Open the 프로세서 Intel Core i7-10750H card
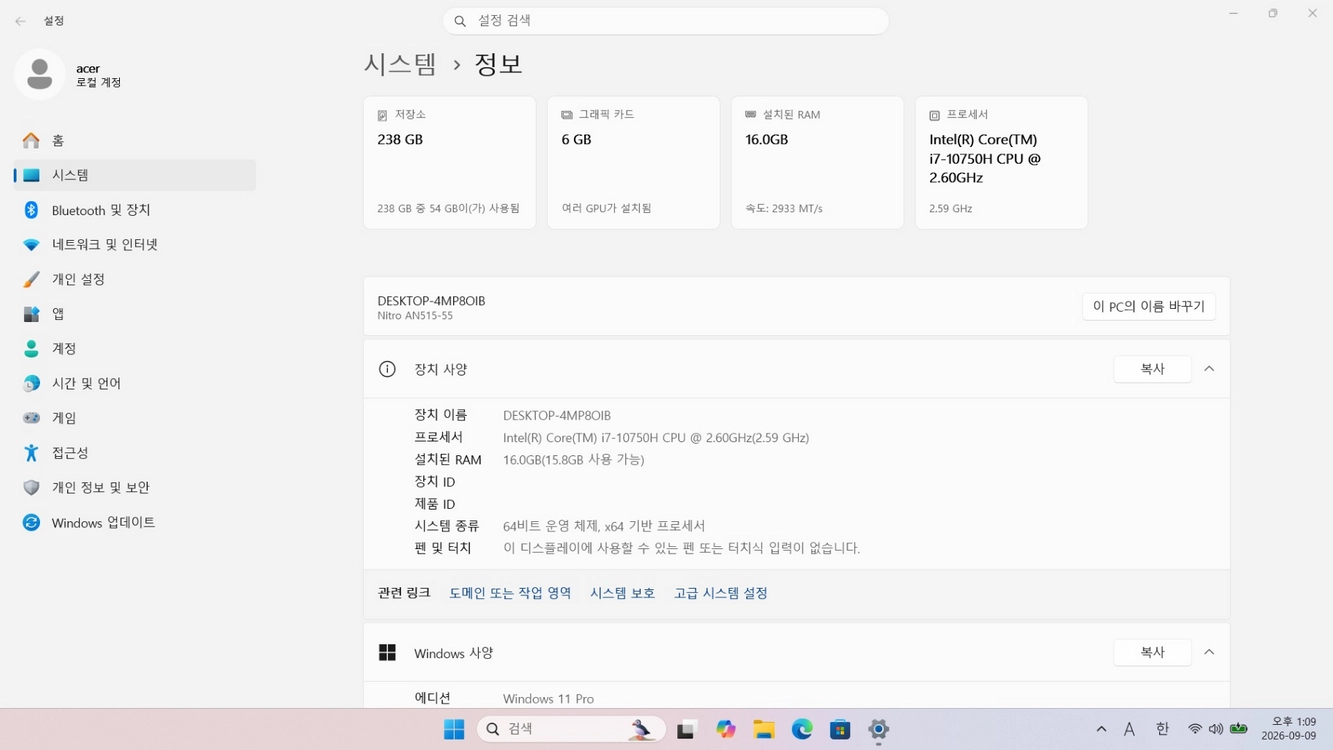1333x750 pixels. click(x=1001, y=163)
